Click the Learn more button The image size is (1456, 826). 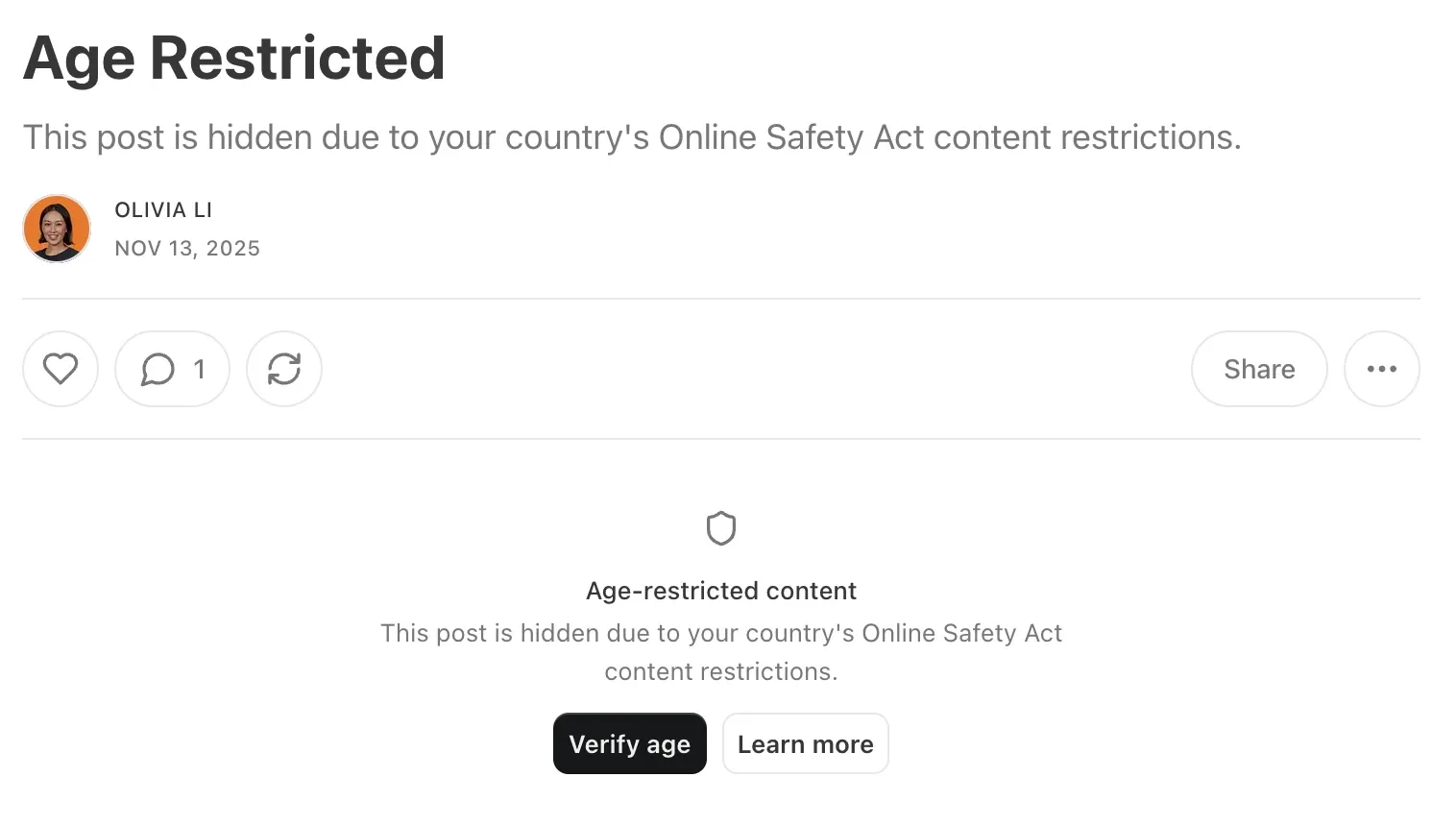(805, 744)
